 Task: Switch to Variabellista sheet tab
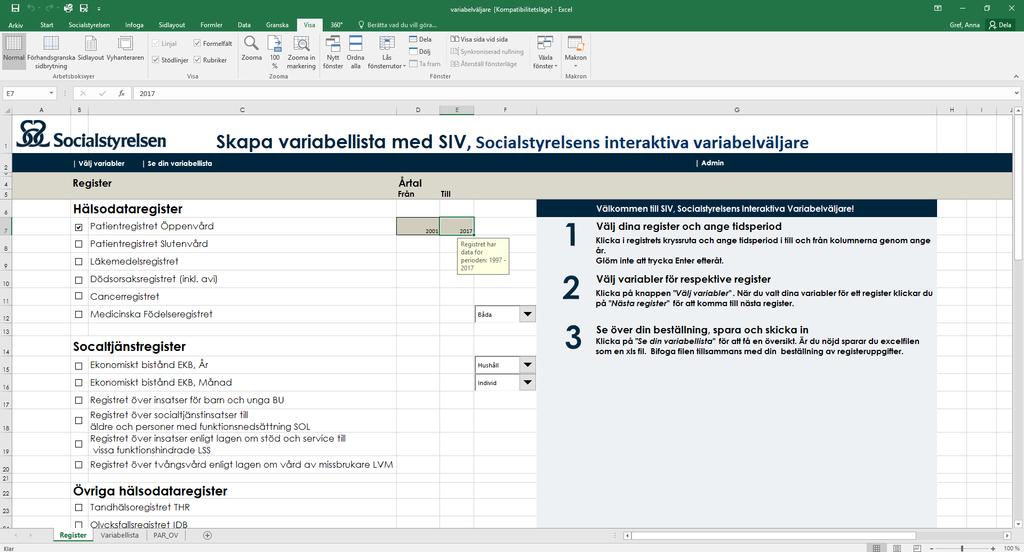120,535
